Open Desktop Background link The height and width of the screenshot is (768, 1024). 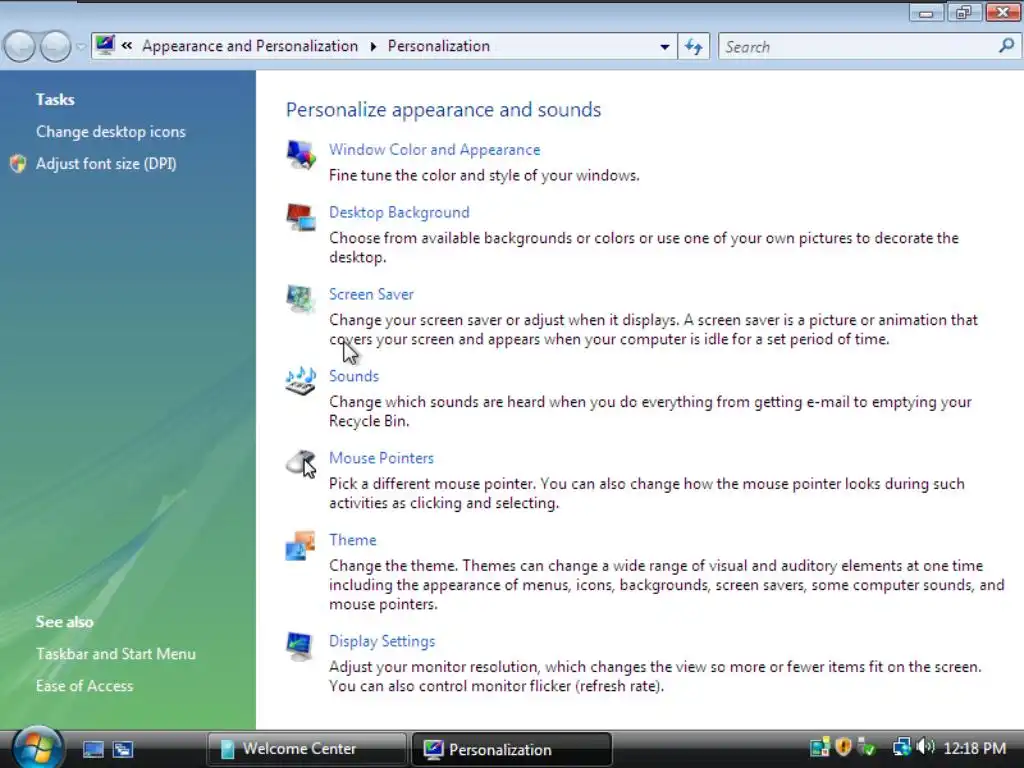pos(399,212)
